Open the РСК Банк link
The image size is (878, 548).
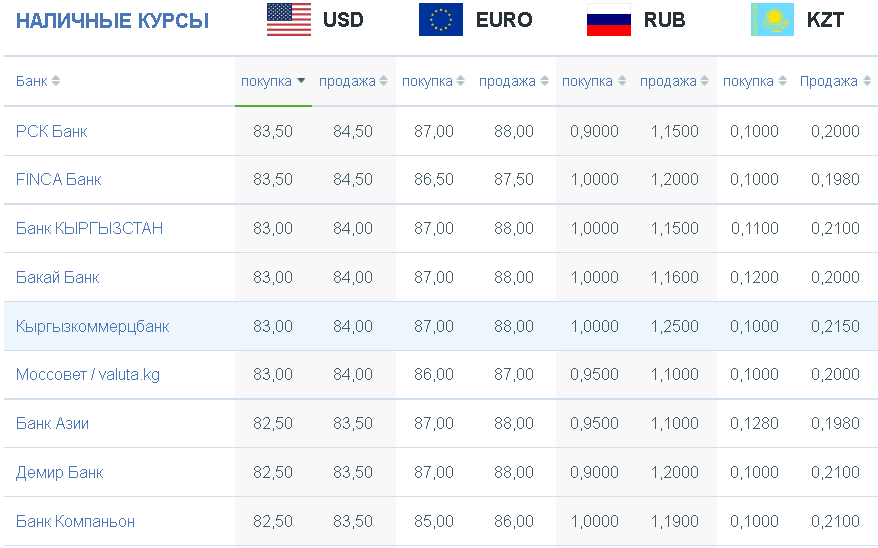(x=52, y=131)
